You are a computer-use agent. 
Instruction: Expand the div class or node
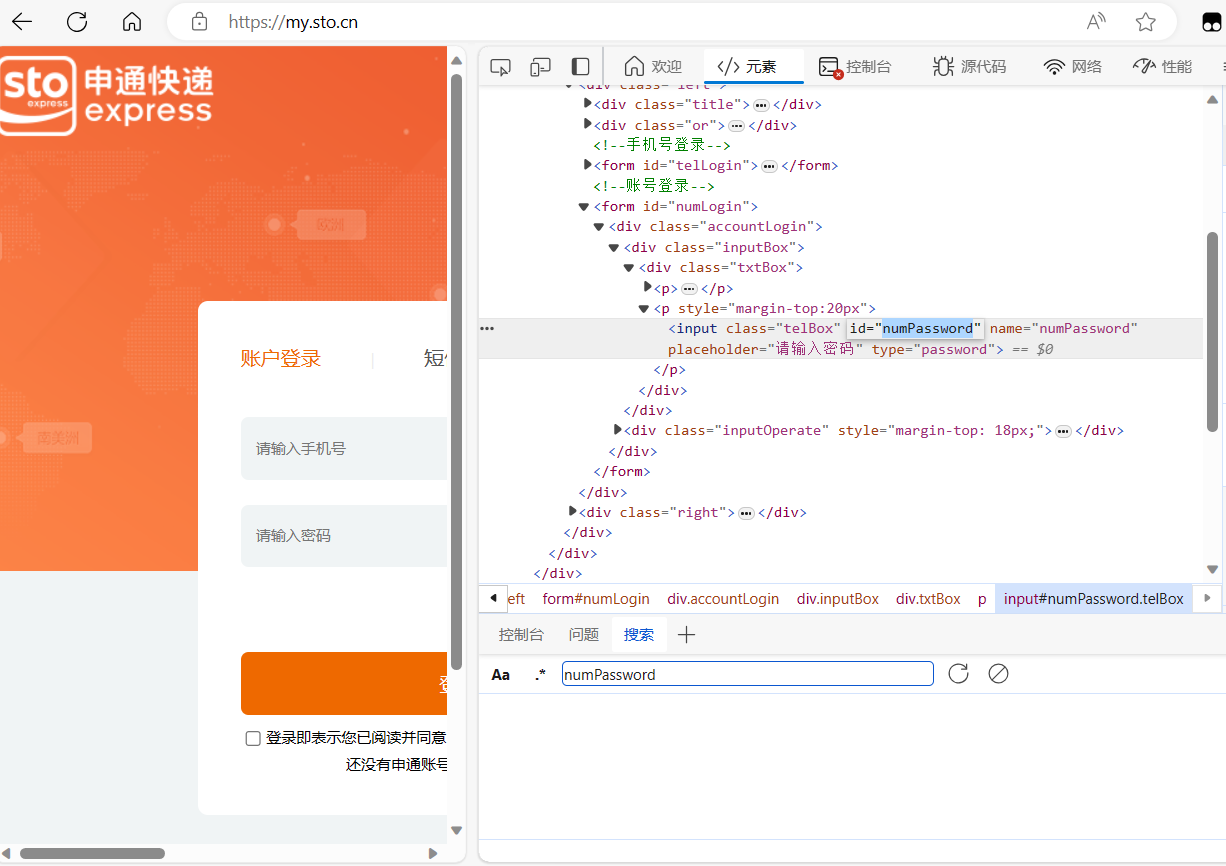pyautogui.click(x=588, y=124)
